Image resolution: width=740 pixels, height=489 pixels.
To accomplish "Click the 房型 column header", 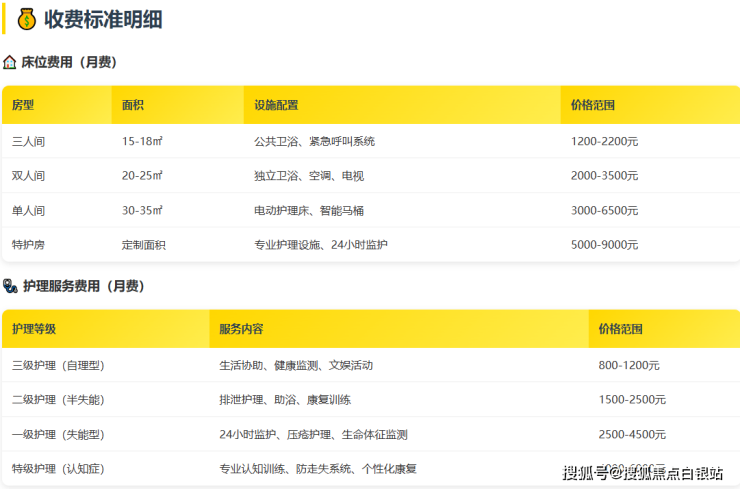I will click(x=23, y=105).
